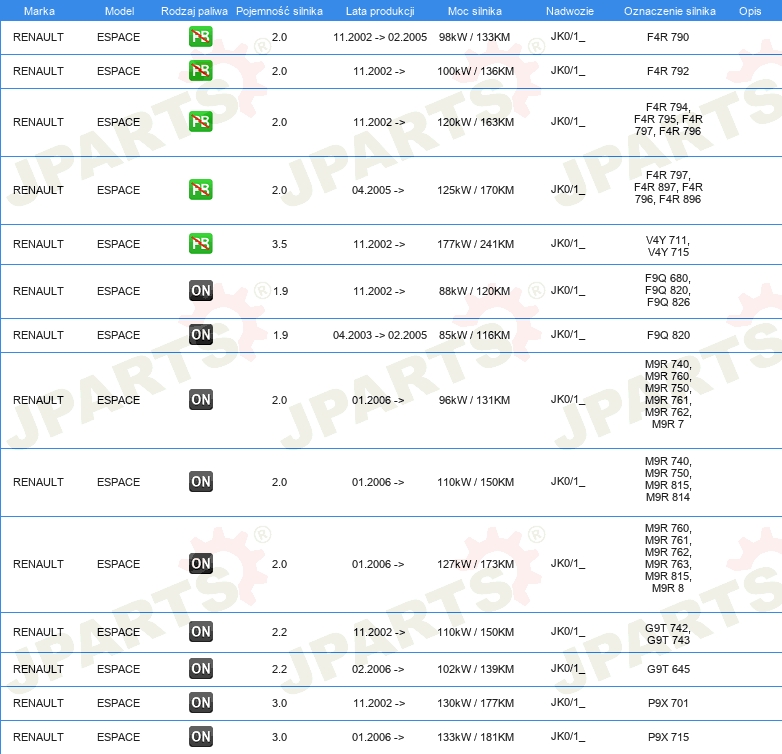Click the 120kW / 163KM power cell

[x=475, y=122]
